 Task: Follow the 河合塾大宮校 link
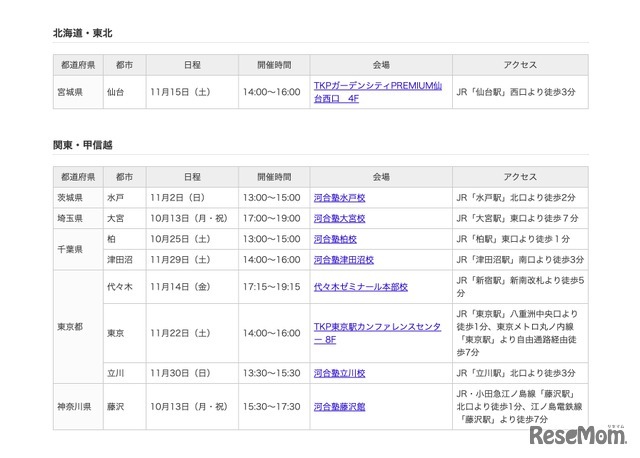tap(339, 218)
